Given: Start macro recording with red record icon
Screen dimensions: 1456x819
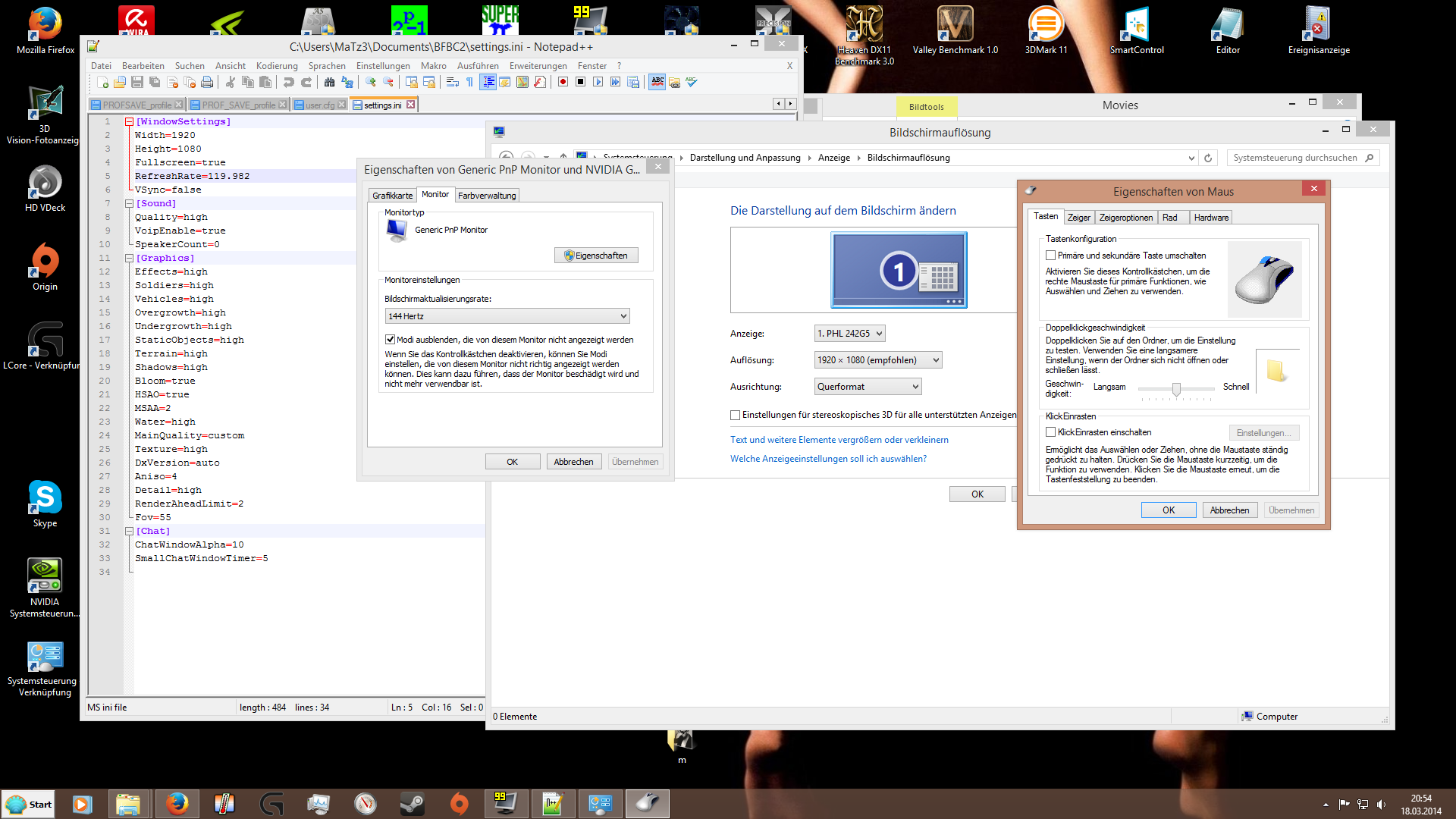Looking at the screenshot, I should (563, 82).
